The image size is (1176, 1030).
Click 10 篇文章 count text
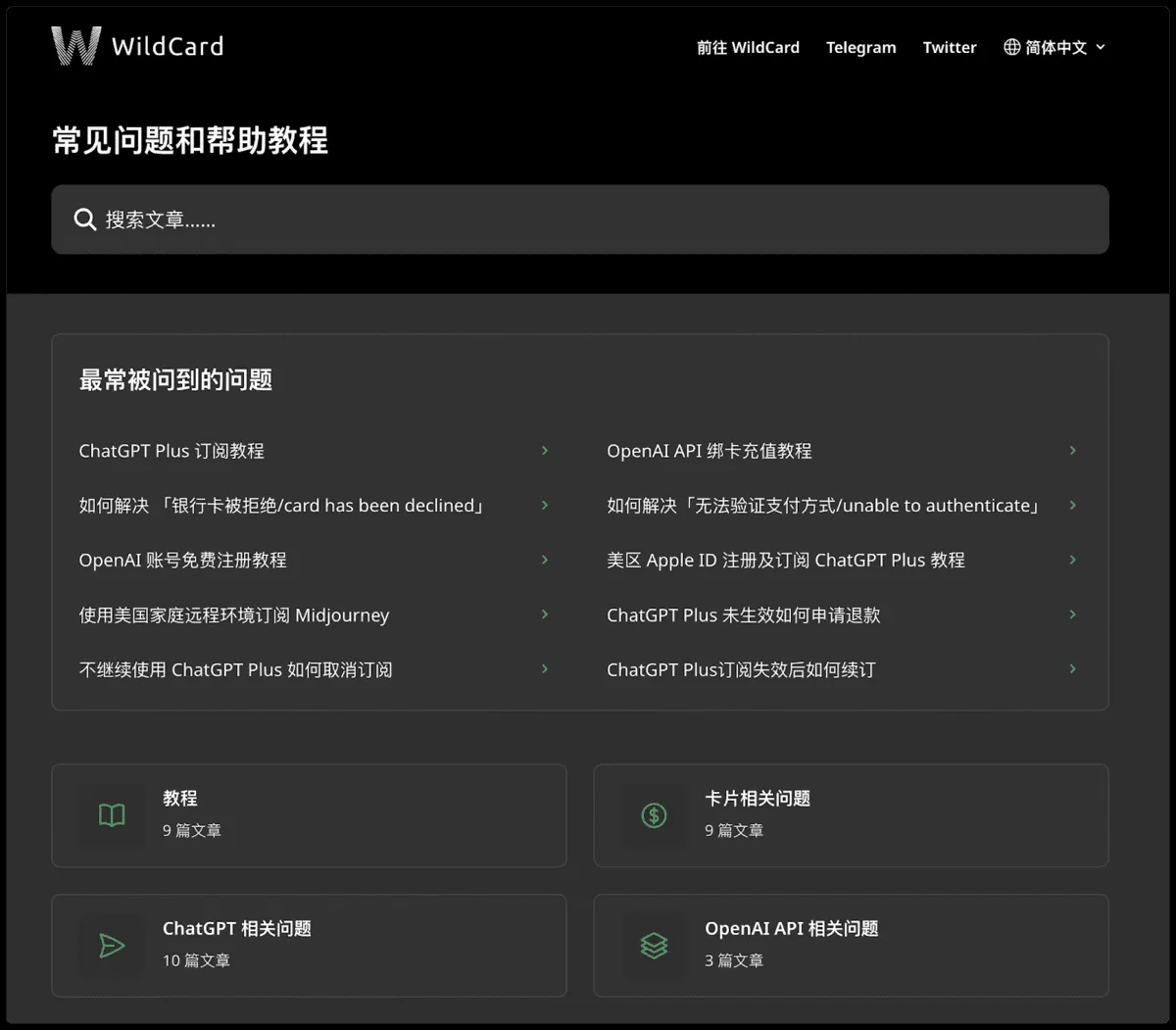(196, 960)
